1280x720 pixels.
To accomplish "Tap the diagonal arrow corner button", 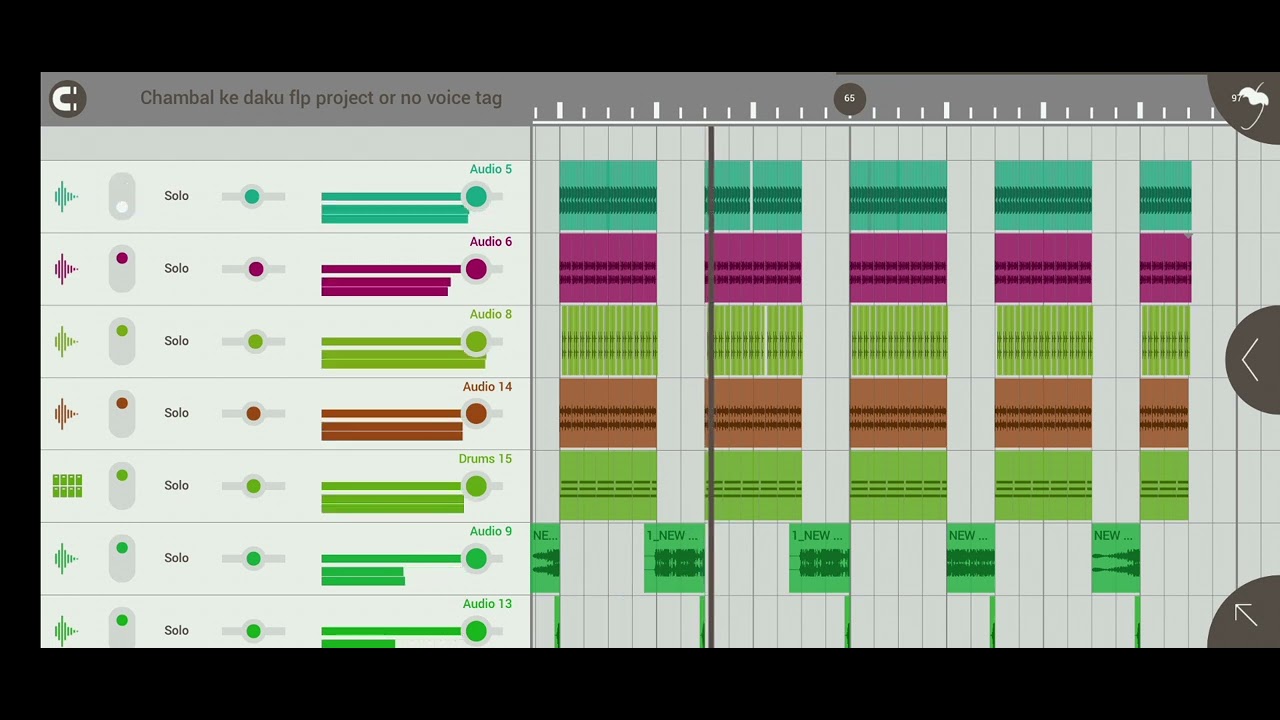I will [1246, 615].
